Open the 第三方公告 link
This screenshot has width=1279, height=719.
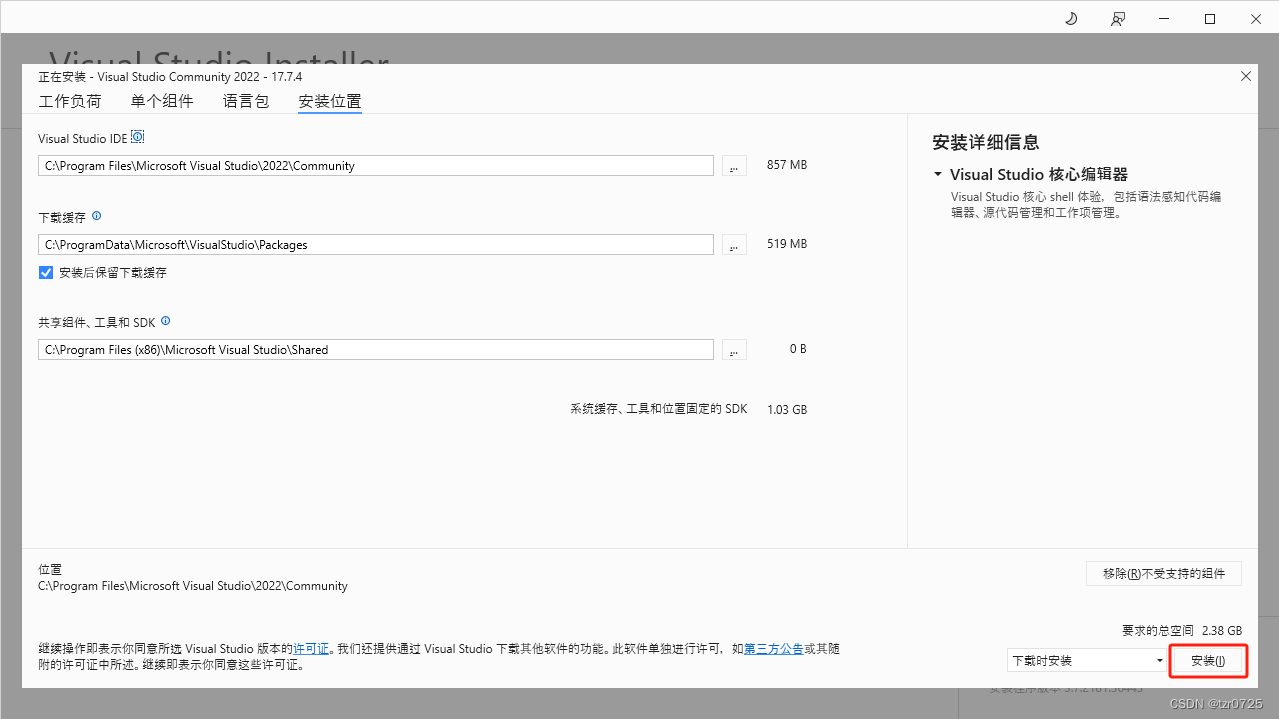point(774,649)
